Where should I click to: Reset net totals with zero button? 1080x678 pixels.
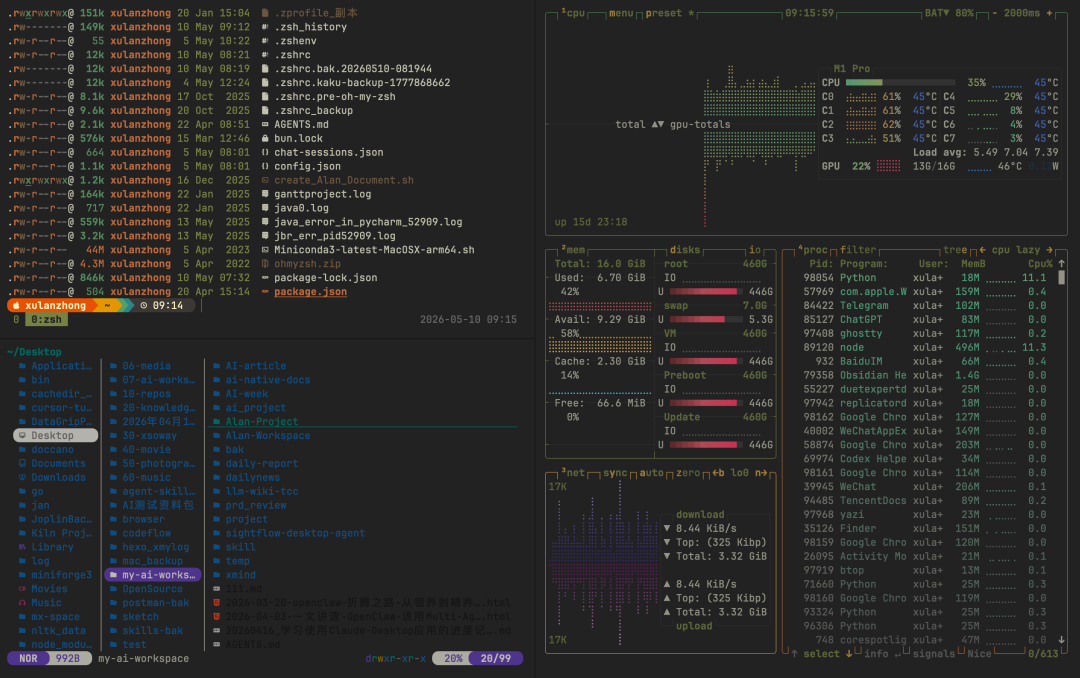687,473
